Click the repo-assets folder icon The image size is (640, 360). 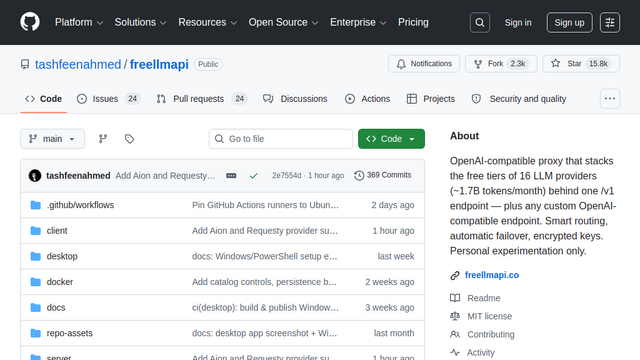[x=36, y=333]
